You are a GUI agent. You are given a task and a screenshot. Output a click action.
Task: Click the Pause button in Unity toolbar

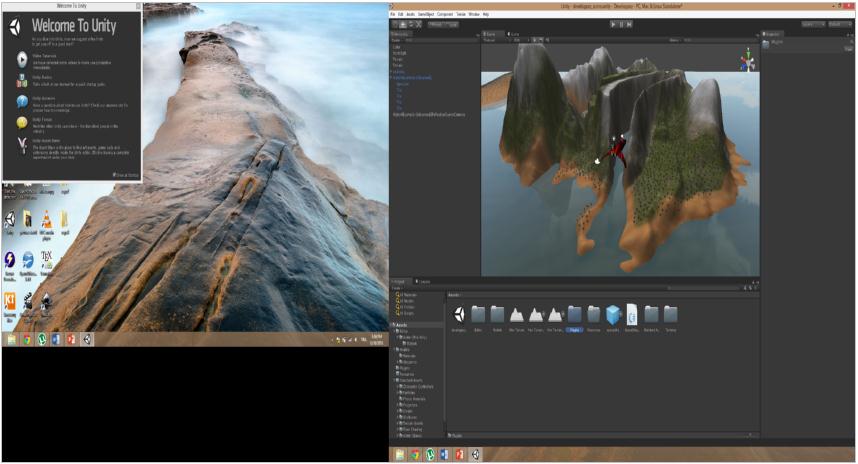tap(621, 24)
